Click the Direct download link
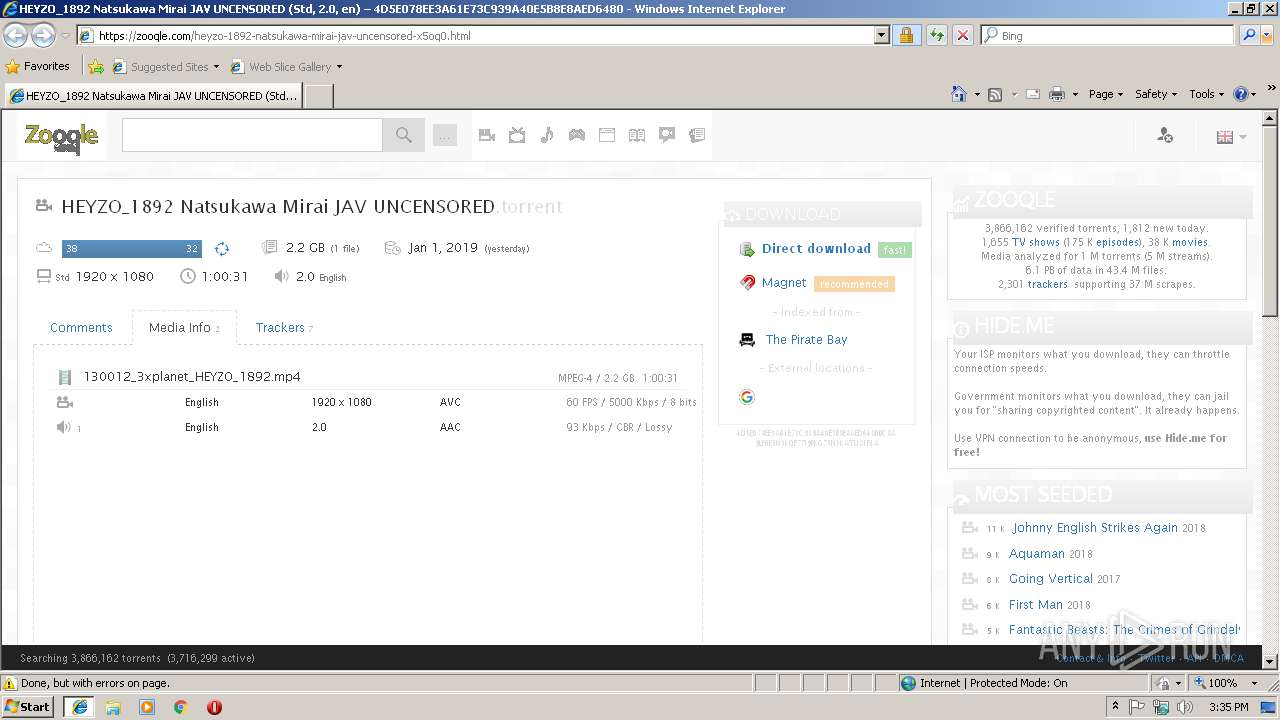1280x720 pixels. [816, 249]
